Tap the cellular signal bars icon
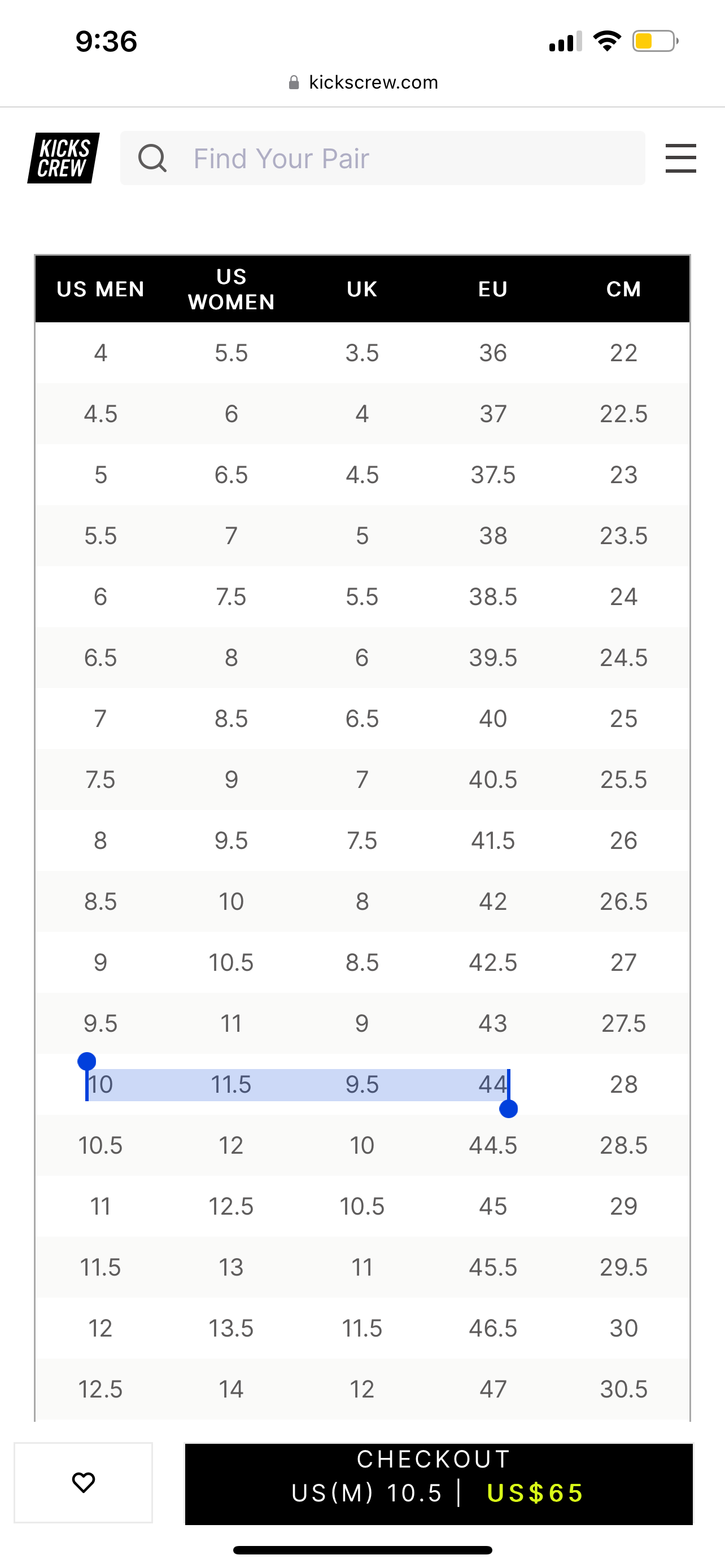The height and width of the screenshot is (1568, 725). (566, 41)
